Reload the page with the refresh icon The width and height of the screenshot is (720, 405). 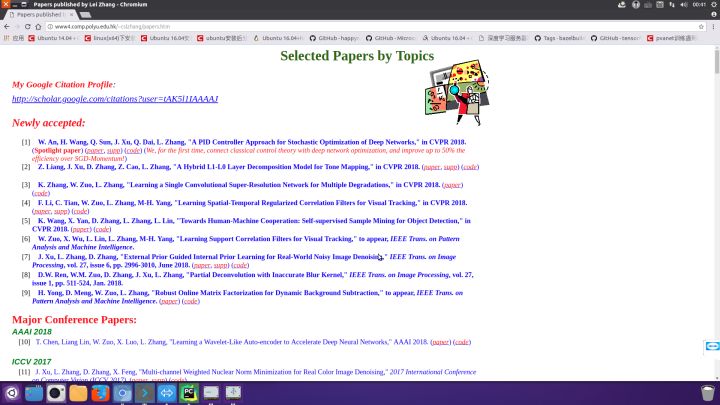pos(28,27)
